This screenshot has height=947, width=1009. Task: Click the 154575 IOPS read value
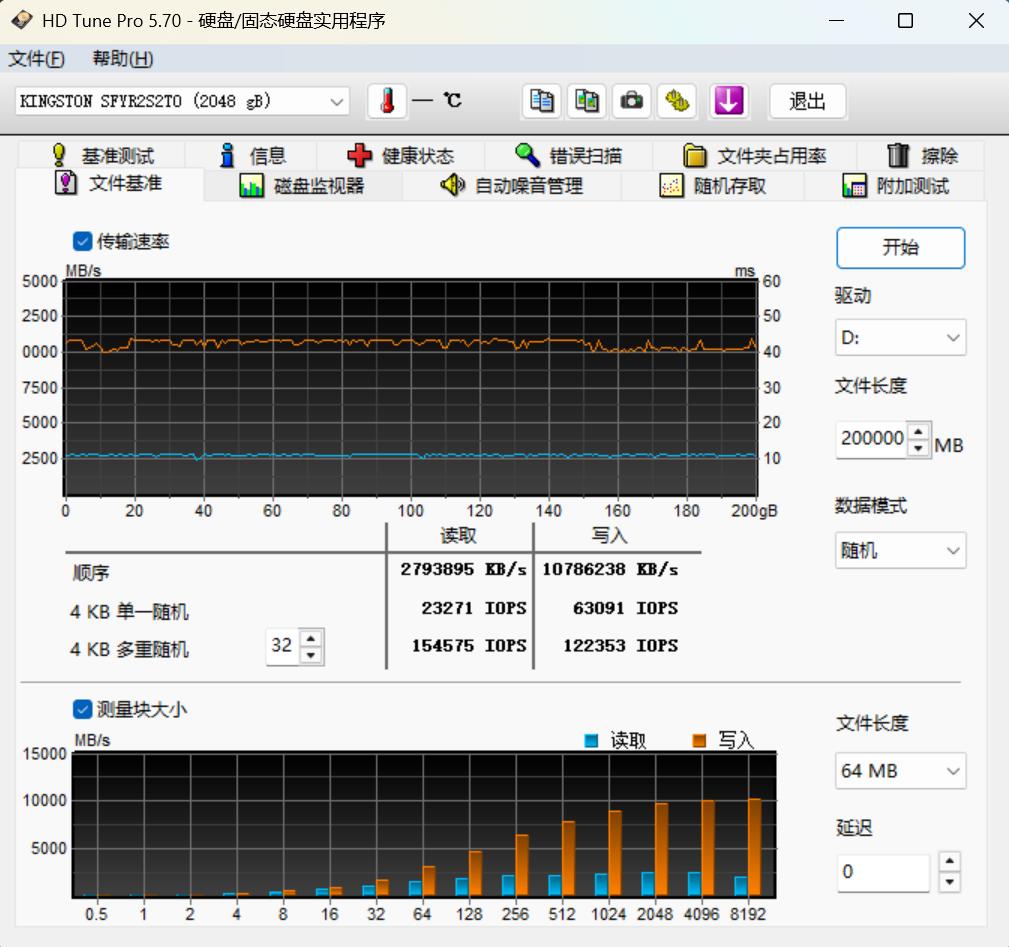point(469,645)
